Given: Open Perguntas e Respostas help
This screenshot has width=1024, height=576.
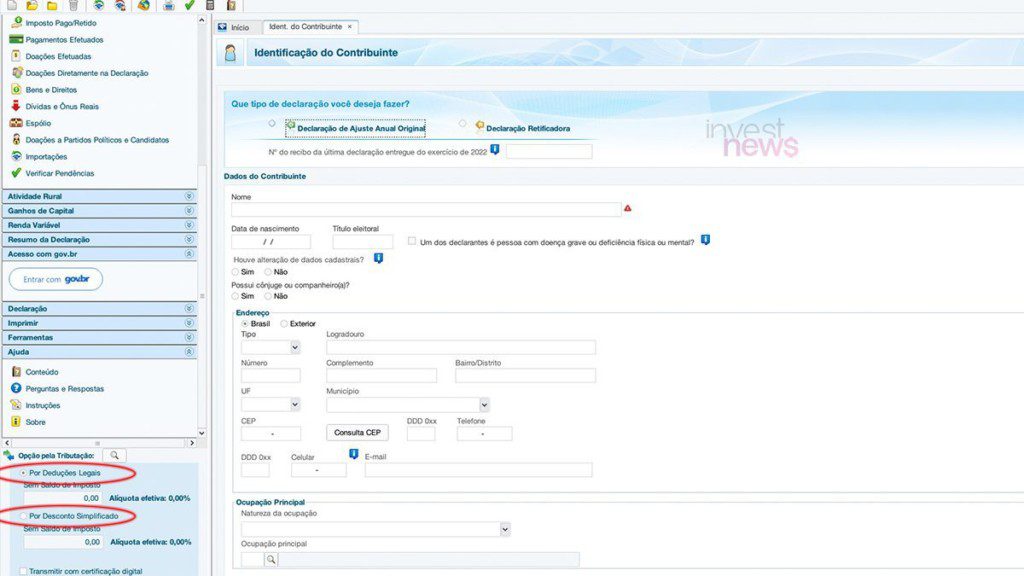Looking at the screenshot, I should [65, 389].
